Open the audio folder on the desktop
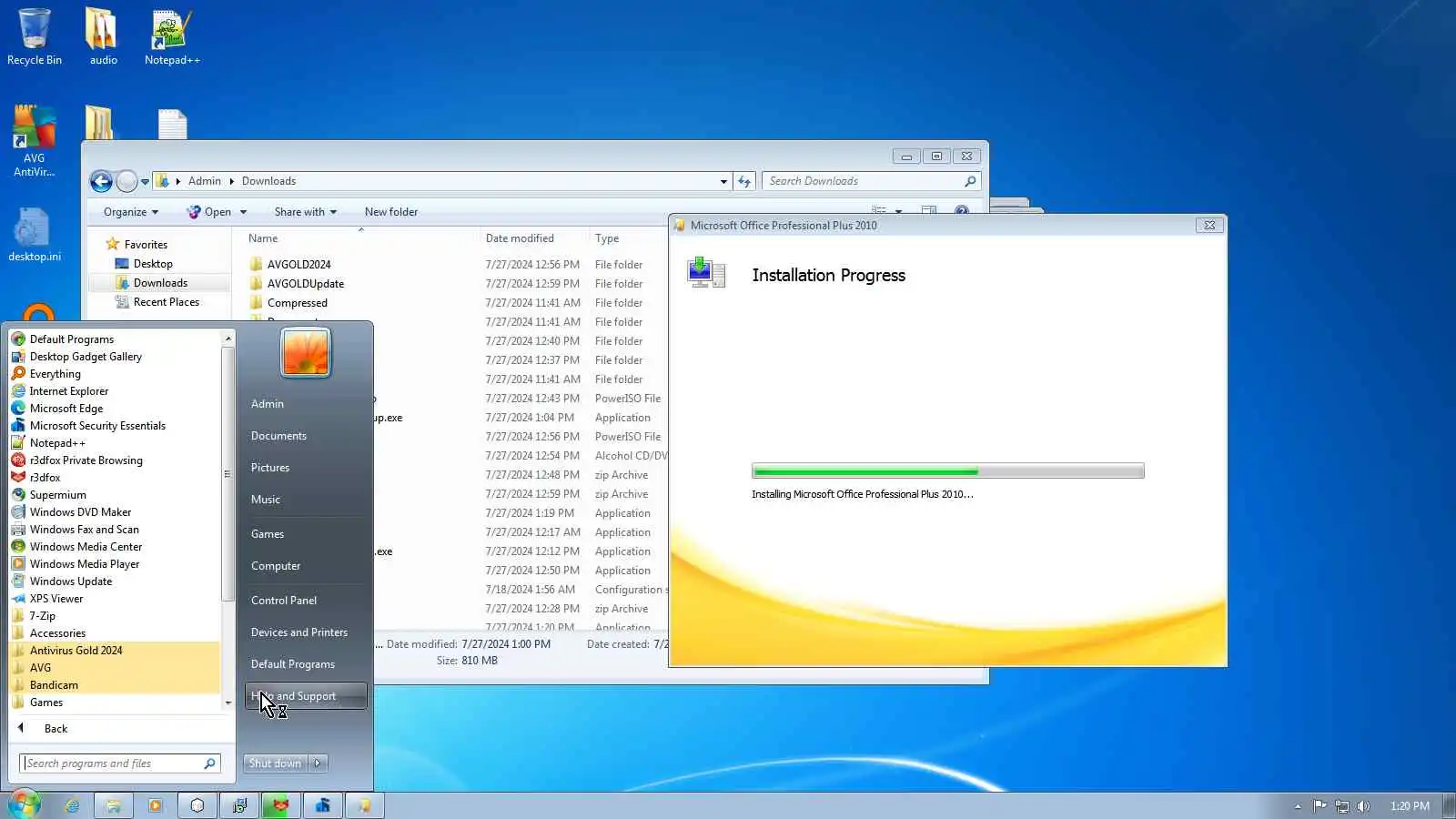This screenshot has width=1456, height=819. [103, 36]
